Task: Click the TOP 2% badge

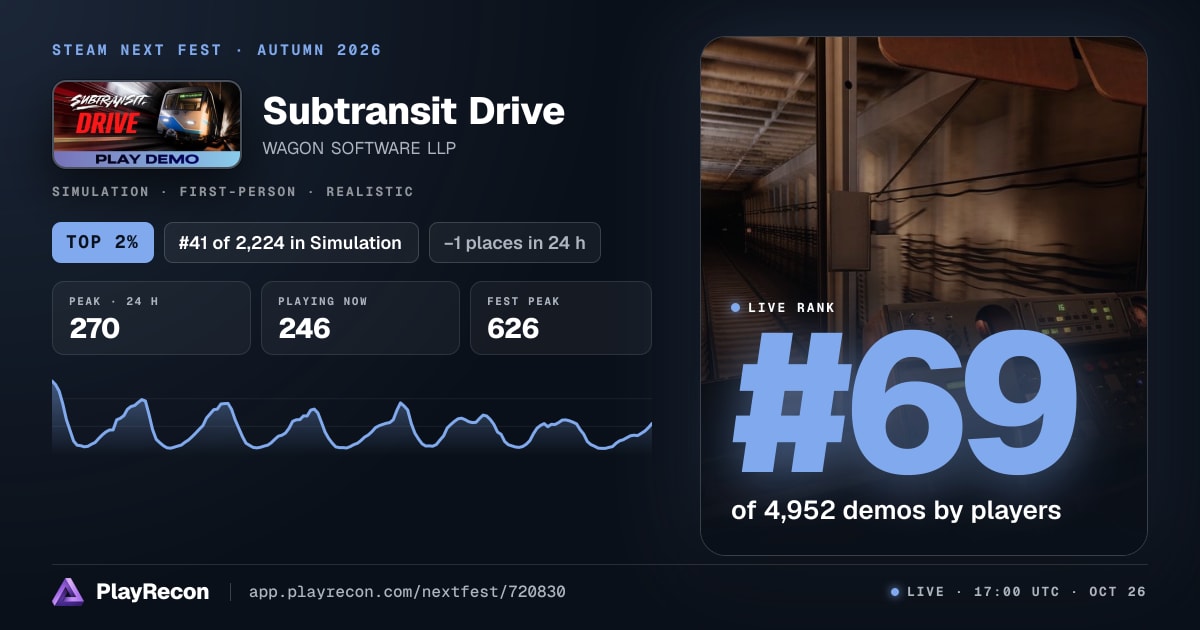Action: (x=103, y=242)
